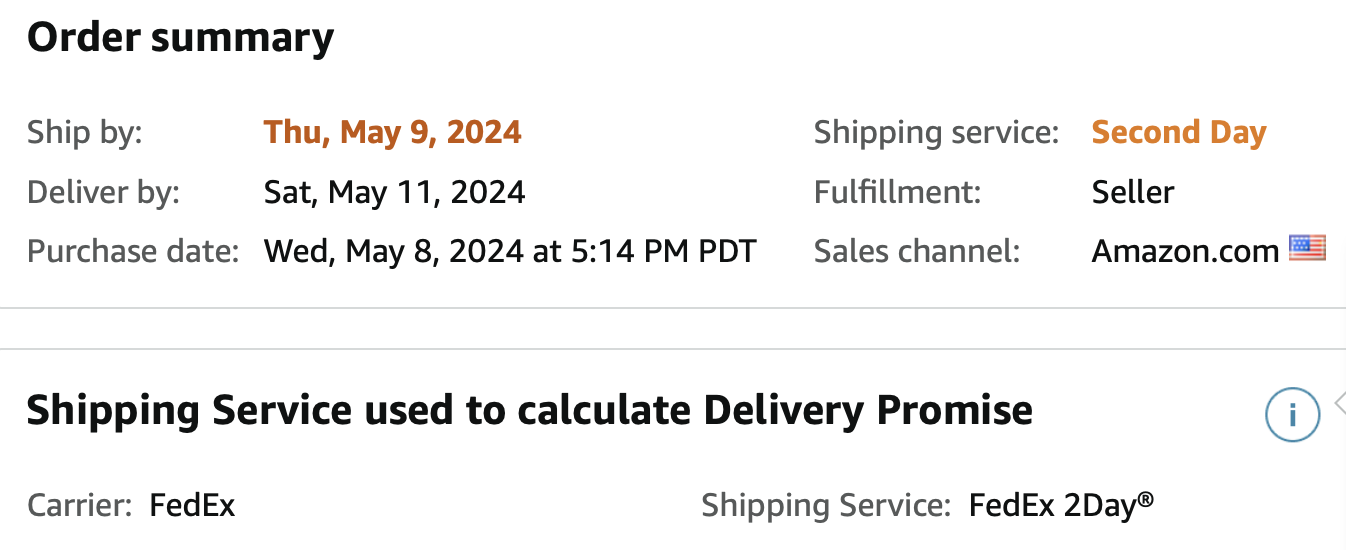The image size is (1346, 550).
Task: Click the arrow at the right edge
Action: (1340, 403)
